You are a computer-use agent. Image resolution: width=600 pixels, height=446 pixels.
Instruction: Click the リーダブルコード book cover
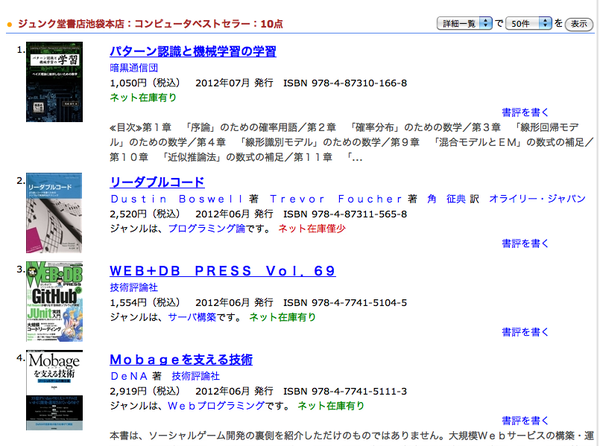pyautogui.click(x=54, y=213)
